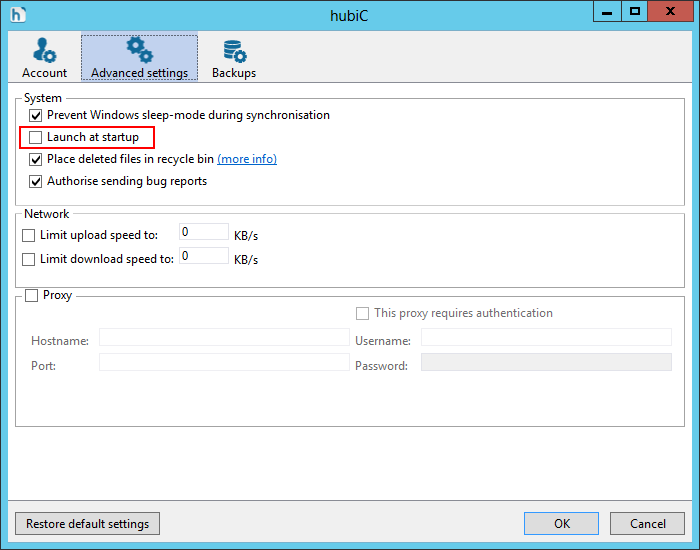
Task: Click Restore default settings button
Action: 88,523
